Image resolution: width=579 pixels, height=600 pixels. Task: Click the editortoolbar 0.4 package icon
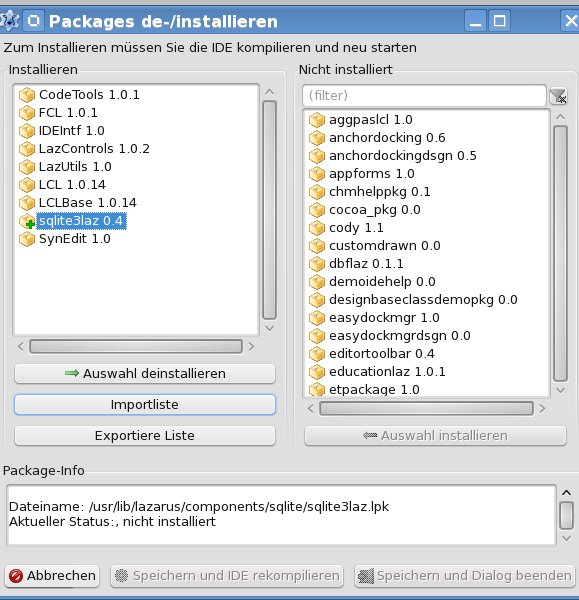(x=317, y=354)
